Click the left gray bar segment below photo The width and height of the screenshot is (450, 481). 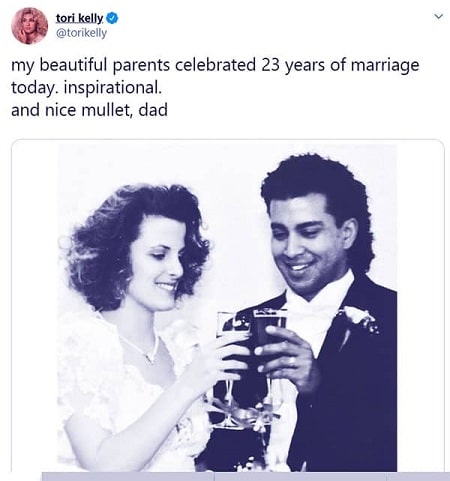tap(128, 476)
